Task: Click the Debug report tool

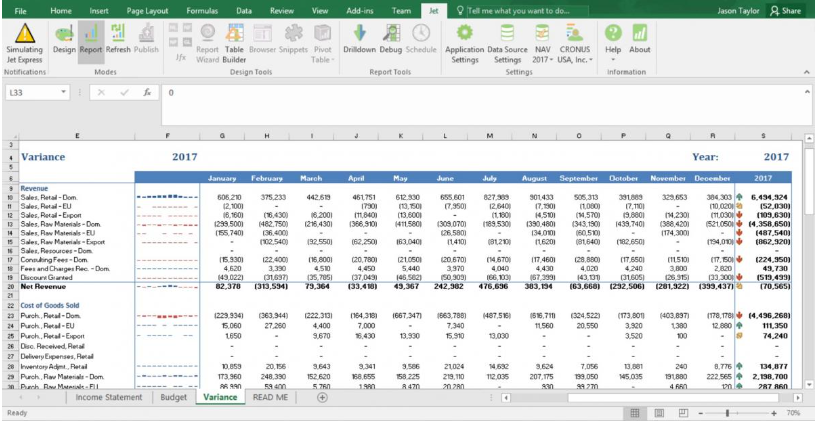Action: click(390, 40)
